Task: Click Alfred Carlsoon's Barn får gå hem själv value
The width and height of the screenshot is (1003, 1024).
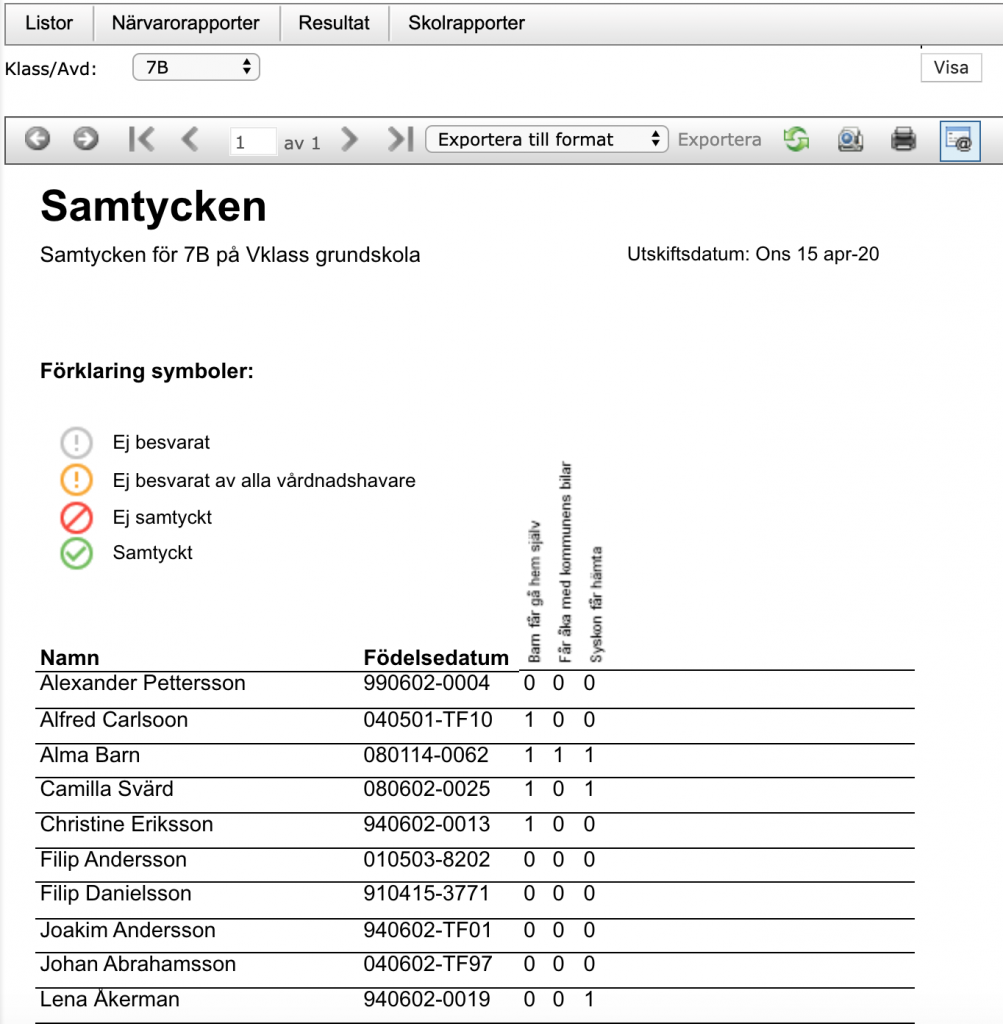Action: click(529, 720)
